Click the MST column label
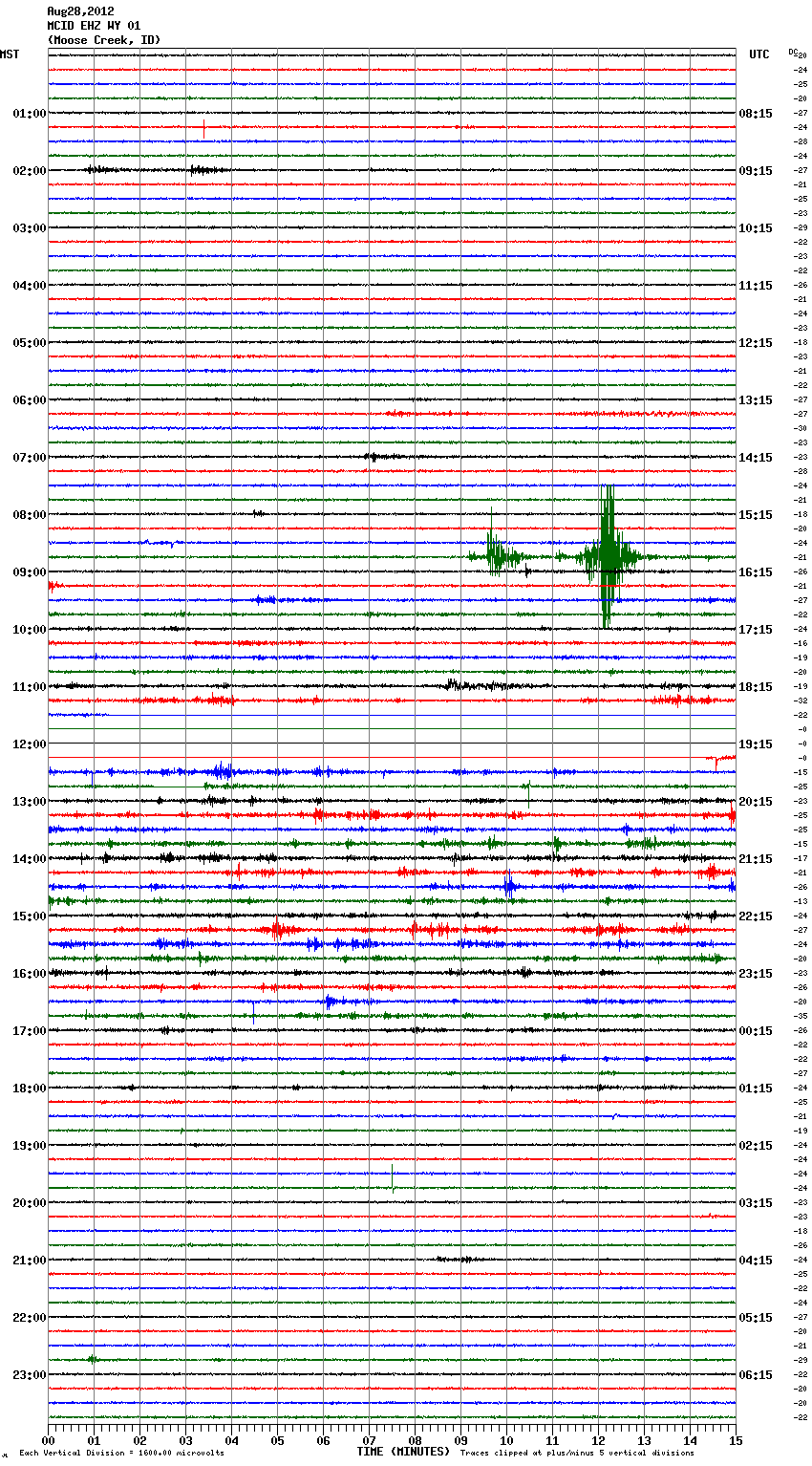The image size is (812, 1466). [x=10, y=54]
